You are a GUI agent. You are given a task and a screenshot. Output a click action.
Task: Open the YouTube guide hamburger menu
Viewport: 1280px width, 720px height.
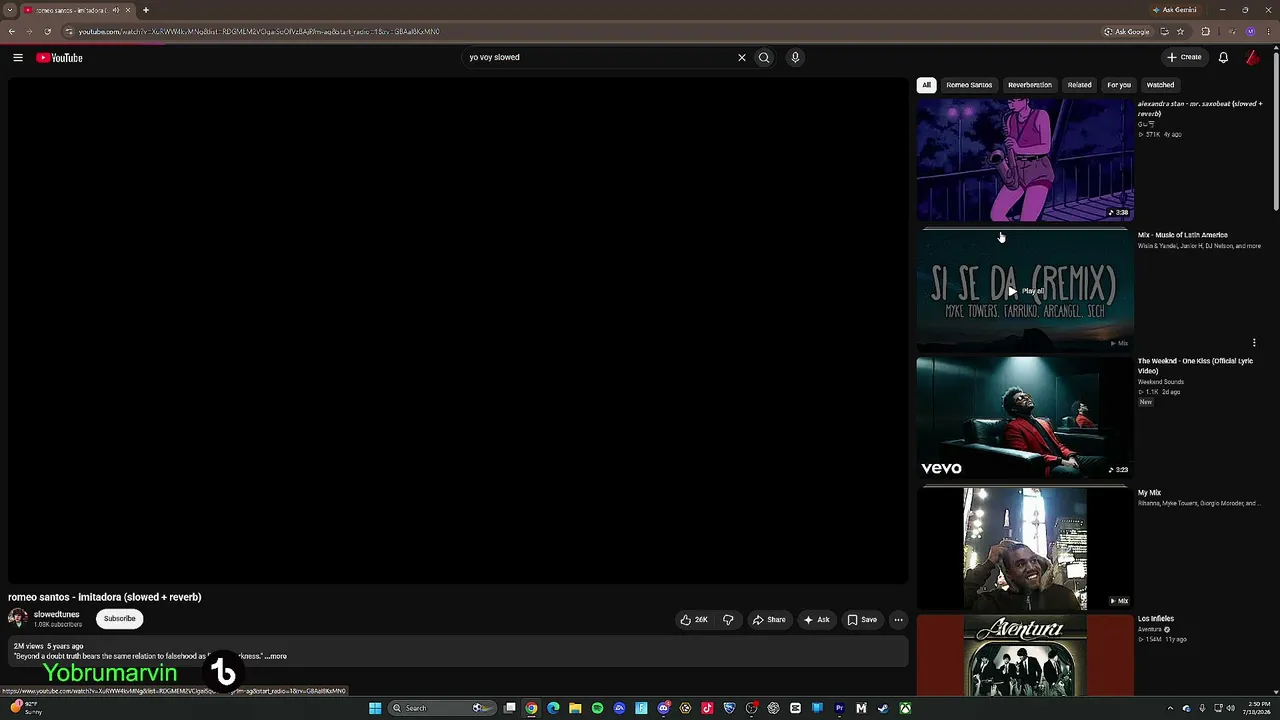point(18,58)
